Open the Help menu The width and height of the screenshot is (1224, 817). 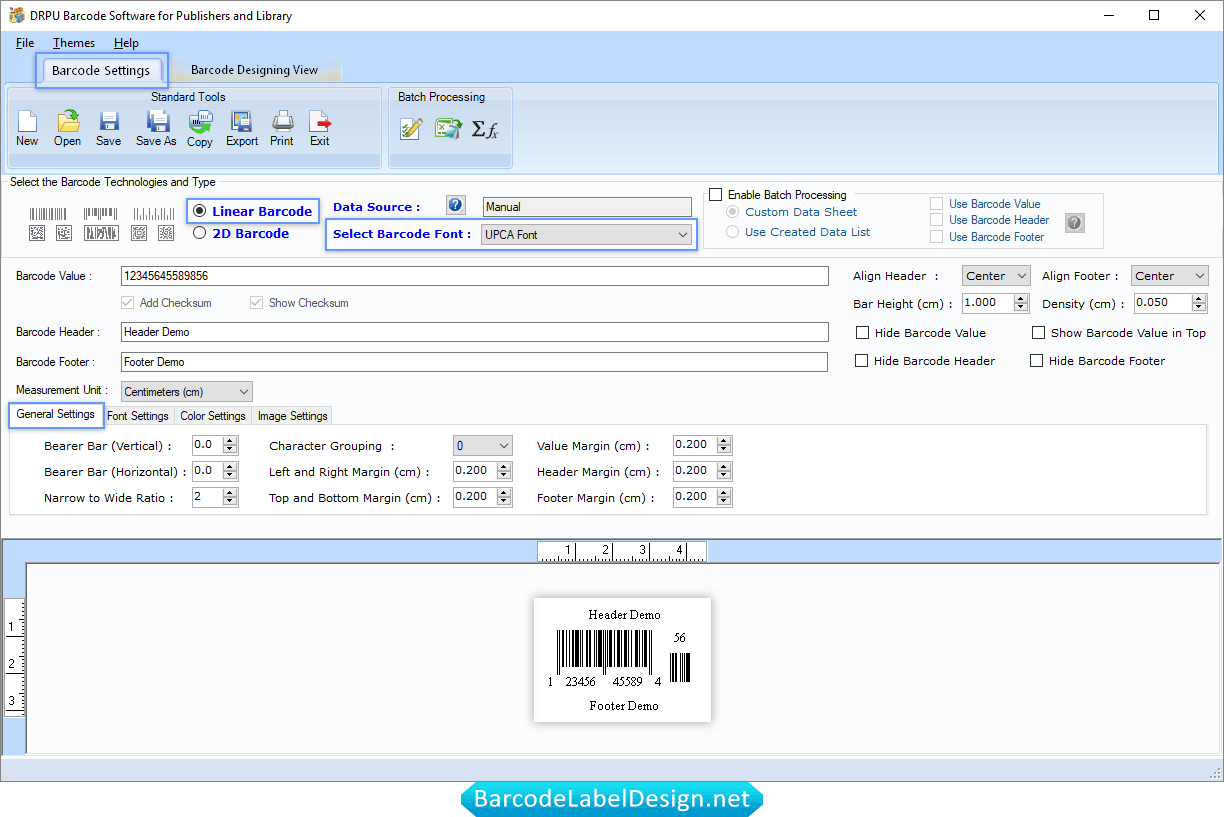(x=126, y=43)
